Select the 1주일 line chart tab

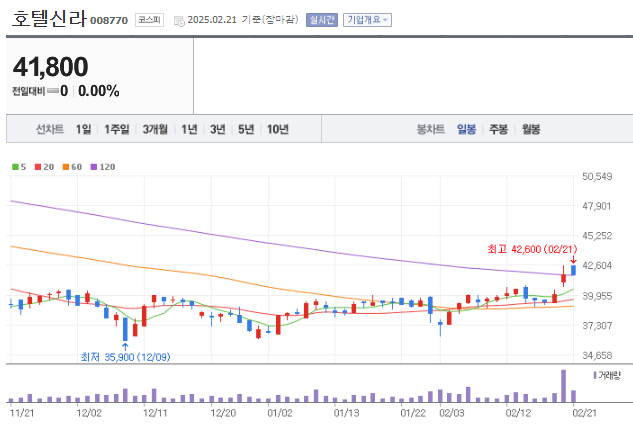117,129
